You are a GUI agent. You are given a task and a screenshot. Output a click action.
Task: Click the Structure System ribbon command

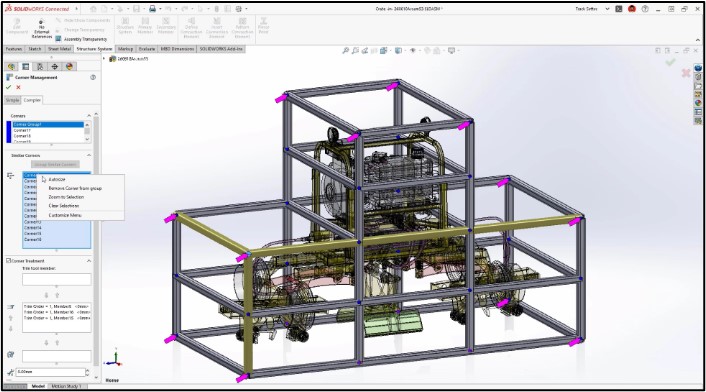[125, 27]
